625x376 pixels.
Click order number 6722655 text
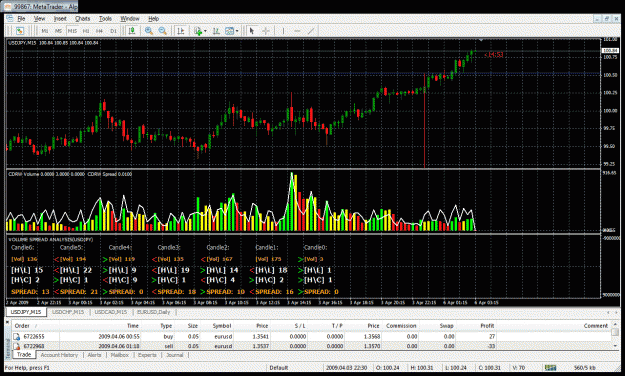[x=34, y=337]
